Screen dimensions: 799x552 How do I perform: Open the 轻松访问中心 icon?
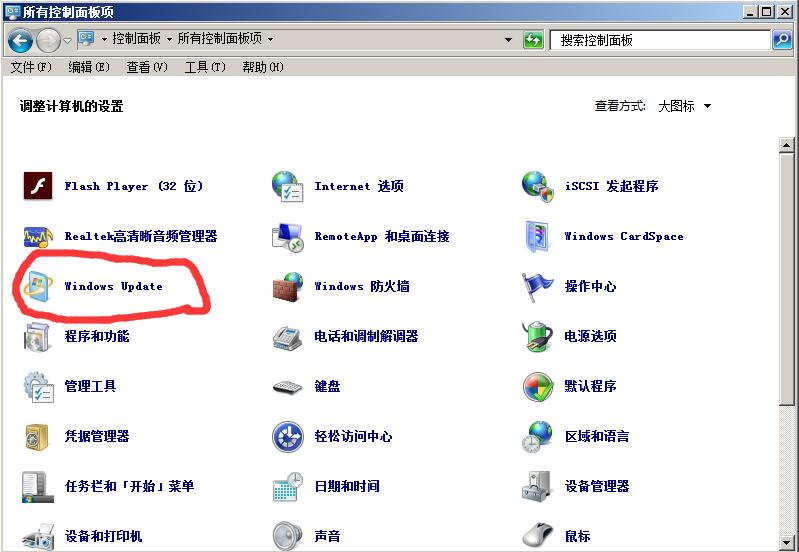pos(287,437)
